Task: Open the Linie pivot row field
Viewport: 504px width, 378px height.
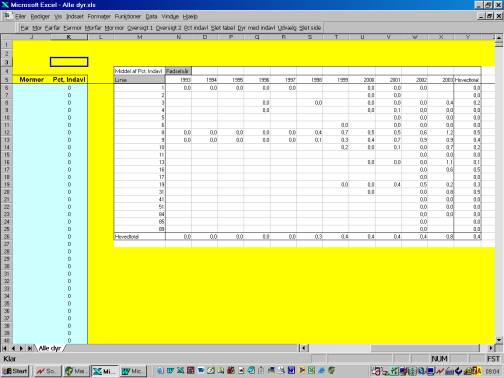Action: pos(139,80)
